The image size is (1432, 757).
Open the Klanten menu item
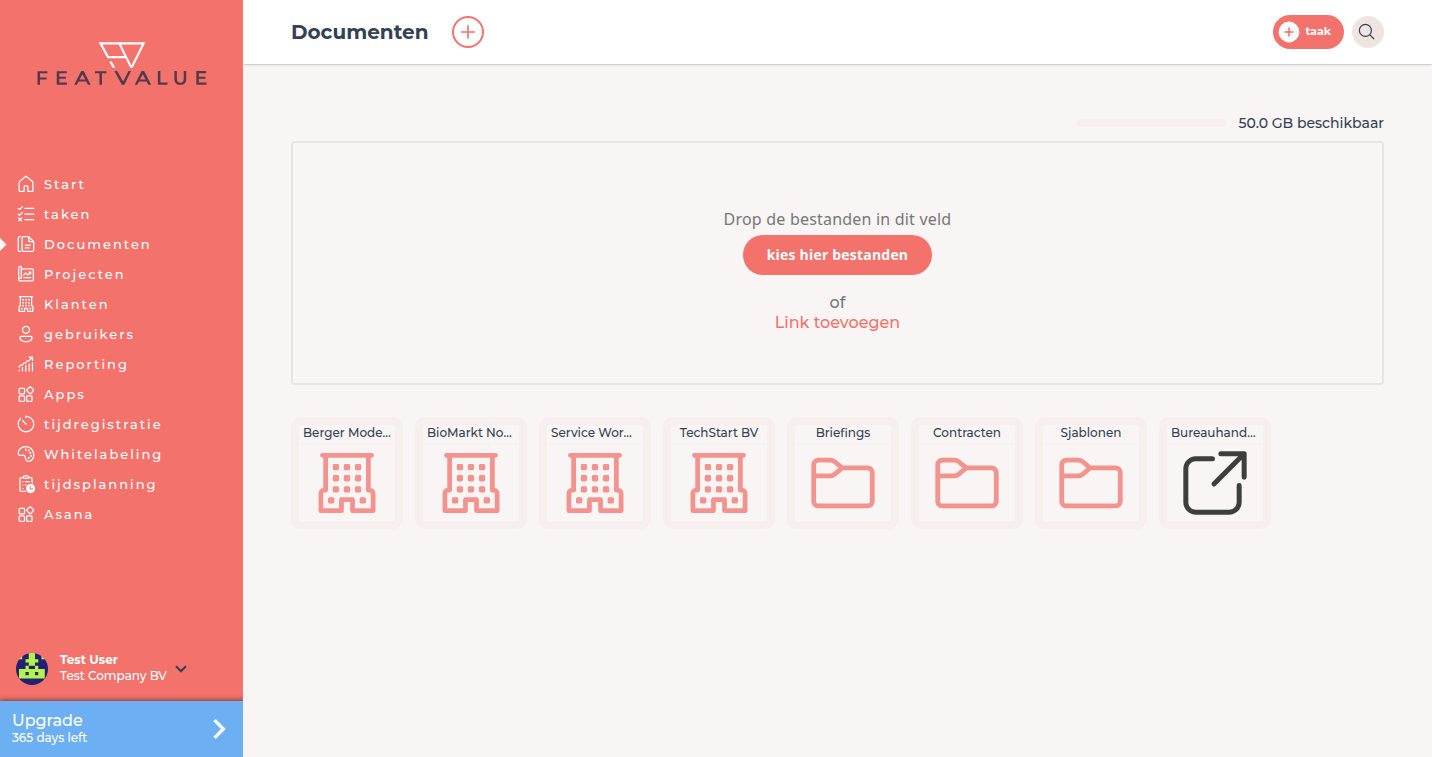tap(76, 304)
